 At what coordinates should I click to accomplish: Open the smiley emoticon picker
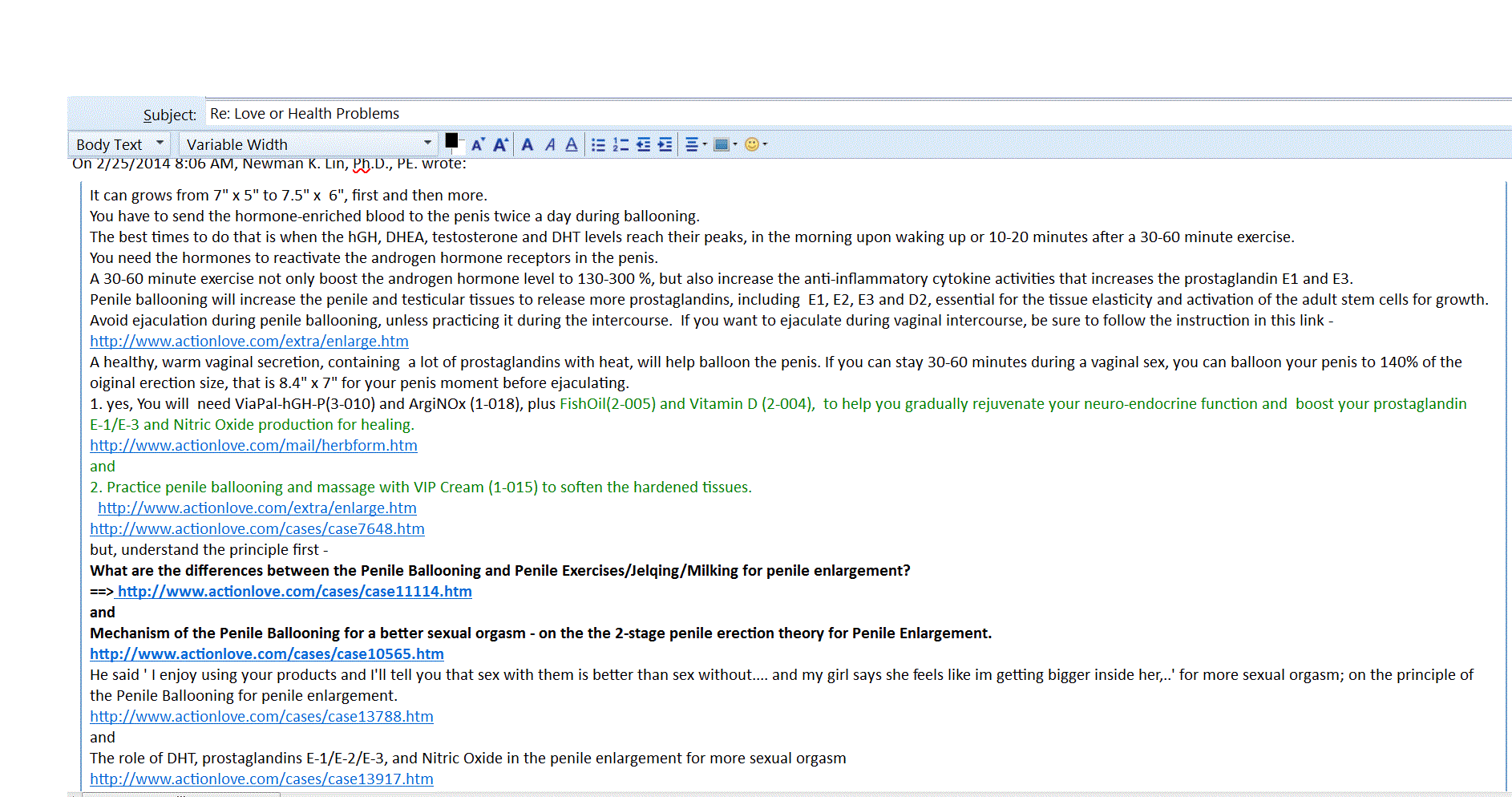[755, 144]
